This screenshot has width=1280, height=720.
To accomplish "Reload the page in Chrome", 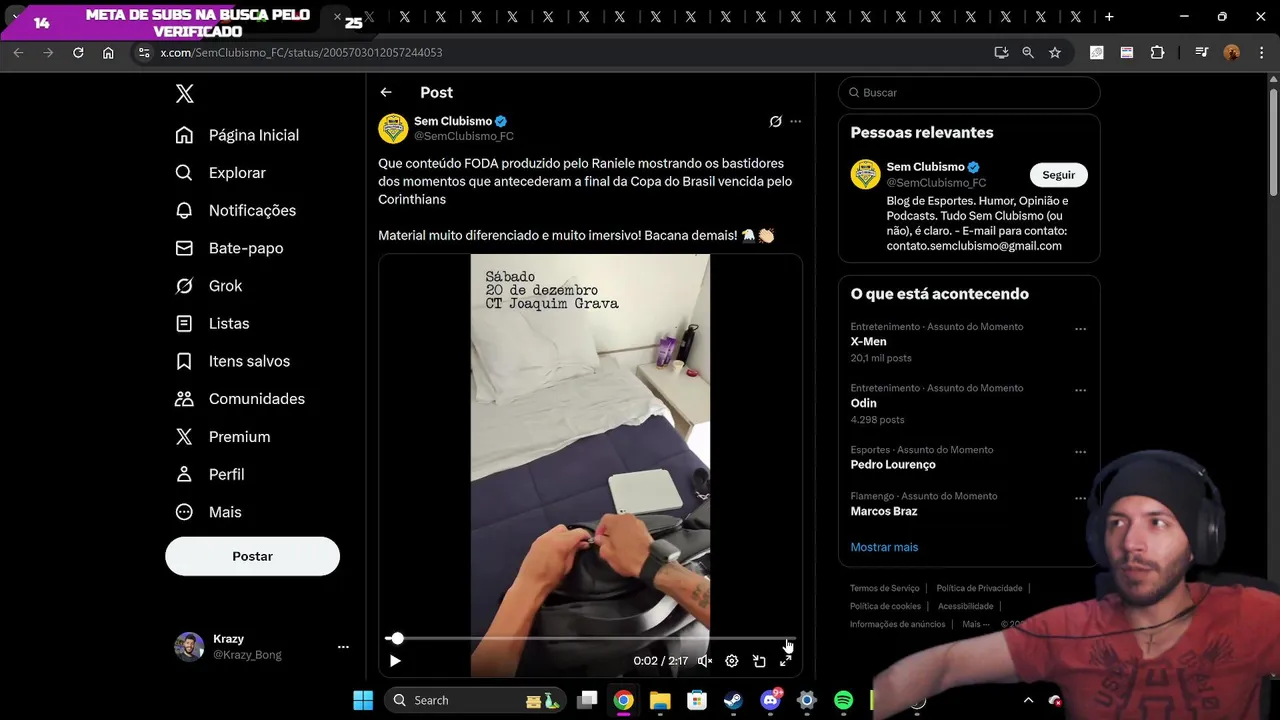I will point(78,52).
